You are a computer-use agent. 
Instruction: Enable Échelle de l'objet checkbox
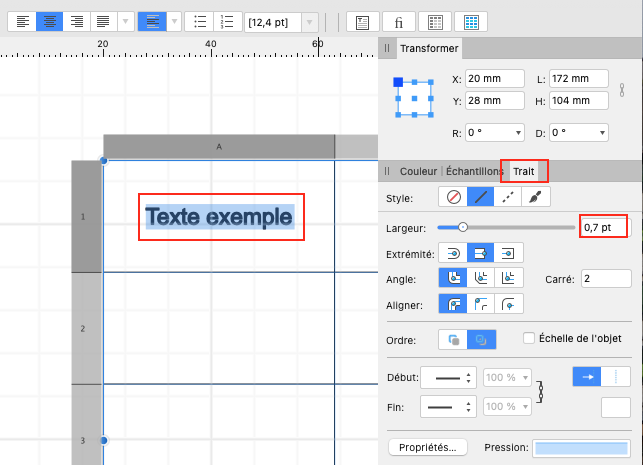pos(529,338)
